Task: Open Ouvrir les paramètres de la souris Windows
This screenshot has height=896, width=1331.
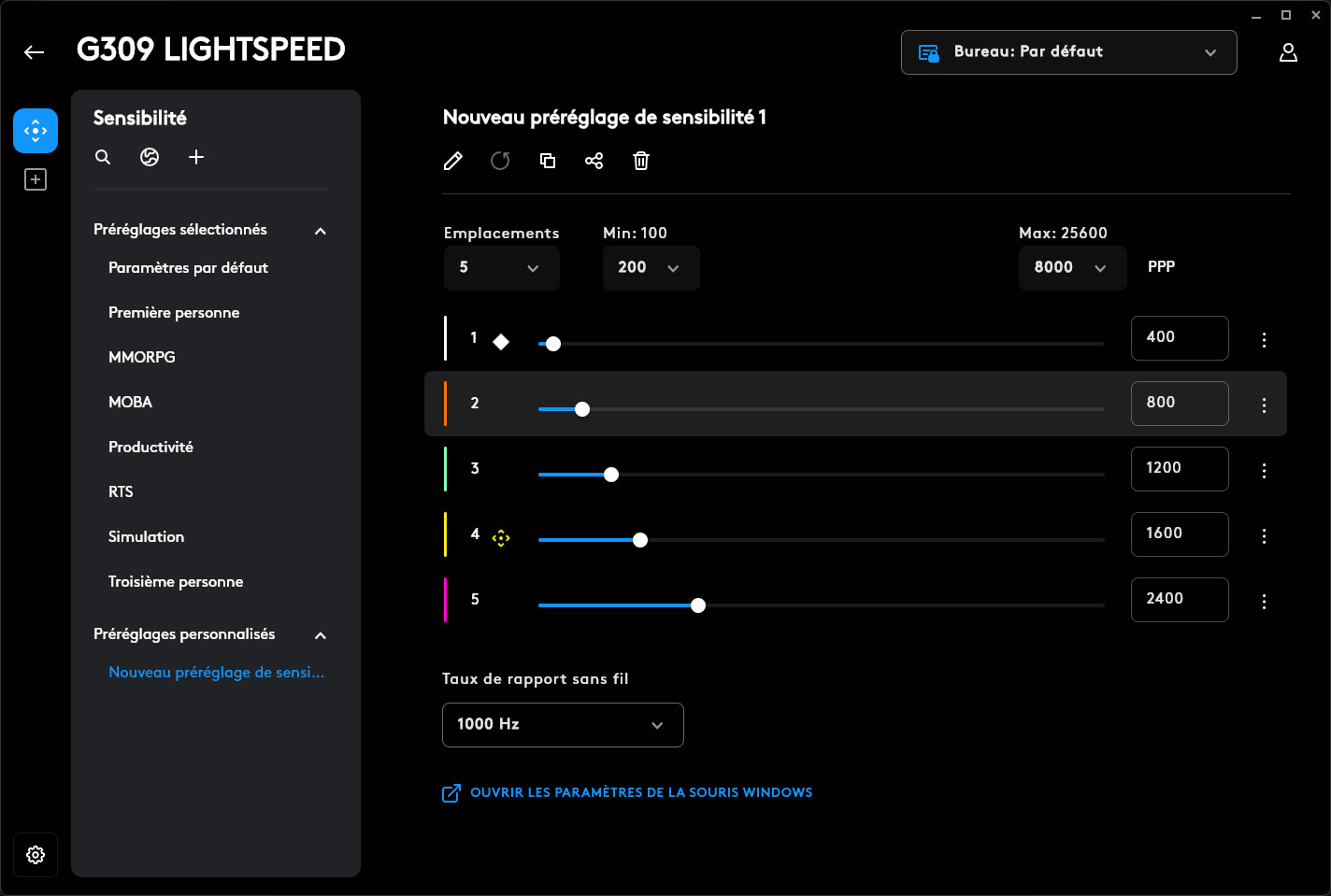Action: [641, 792]
